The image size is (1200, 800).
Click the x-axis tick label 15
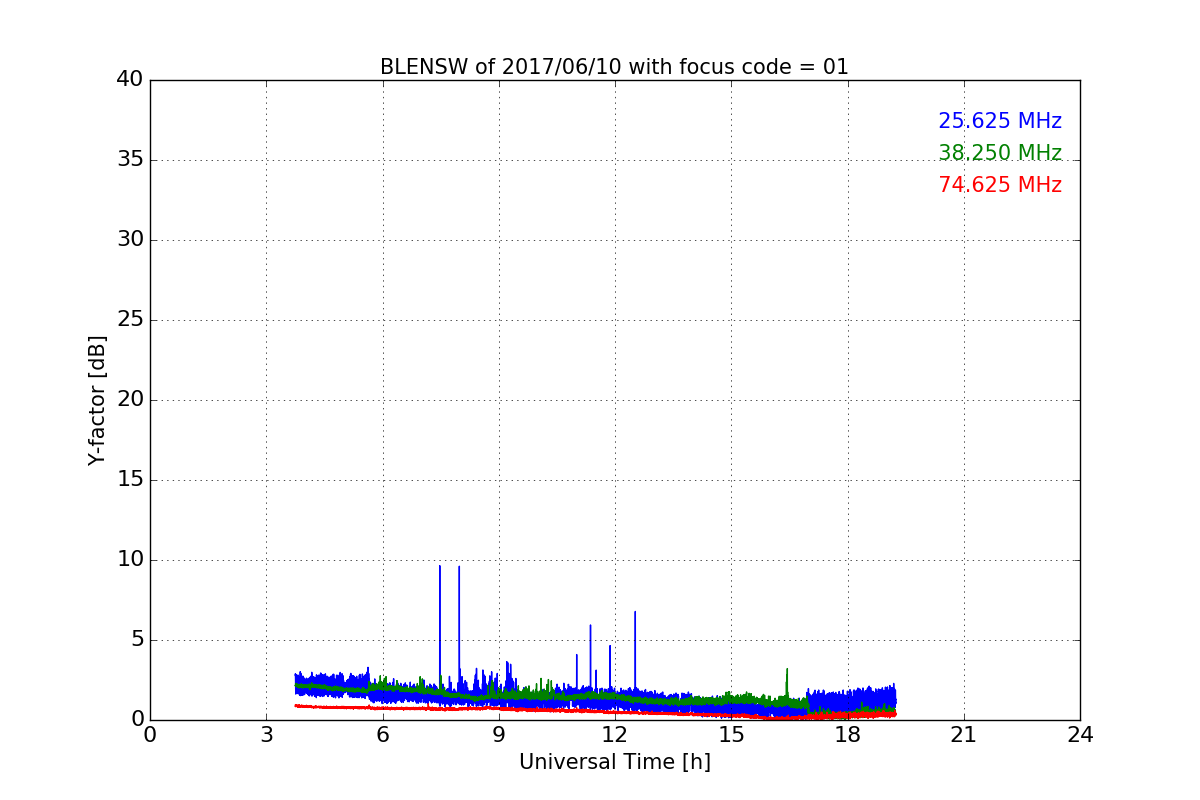731,735
